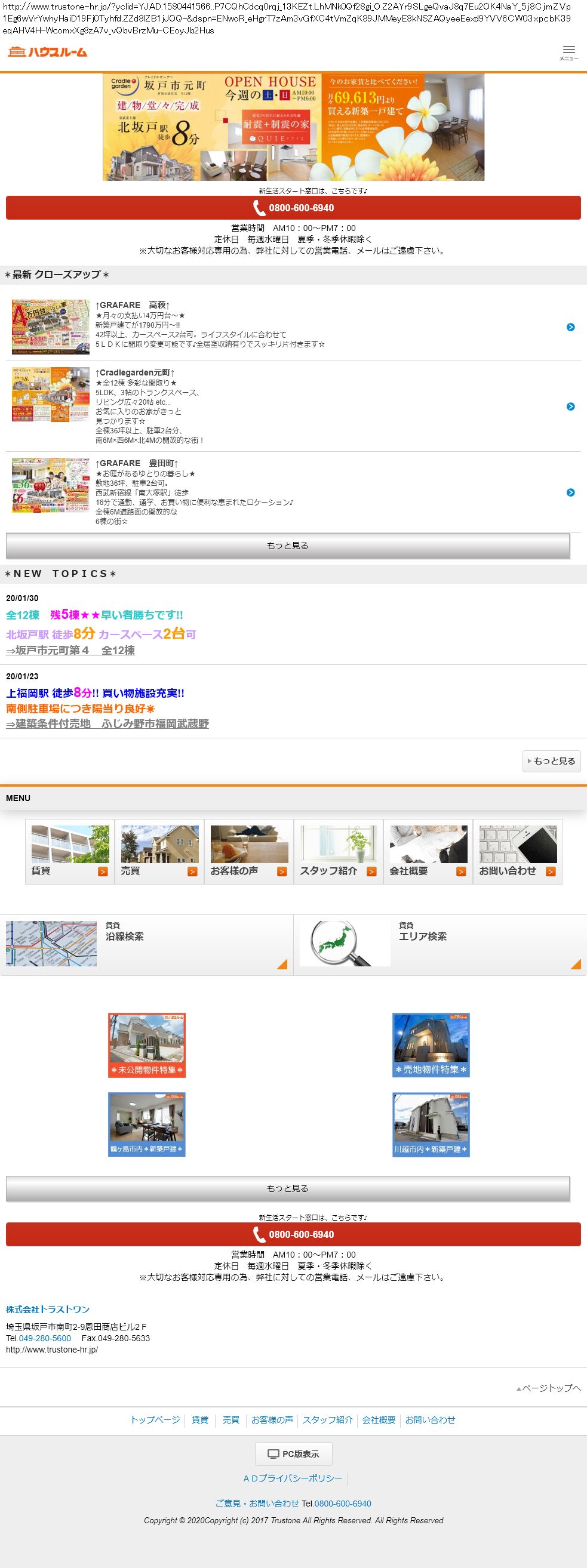Viewport: 587px width, 1568px height.
Task: Call the top 0800-600-6940 phone button
Action: click(294, 208)
